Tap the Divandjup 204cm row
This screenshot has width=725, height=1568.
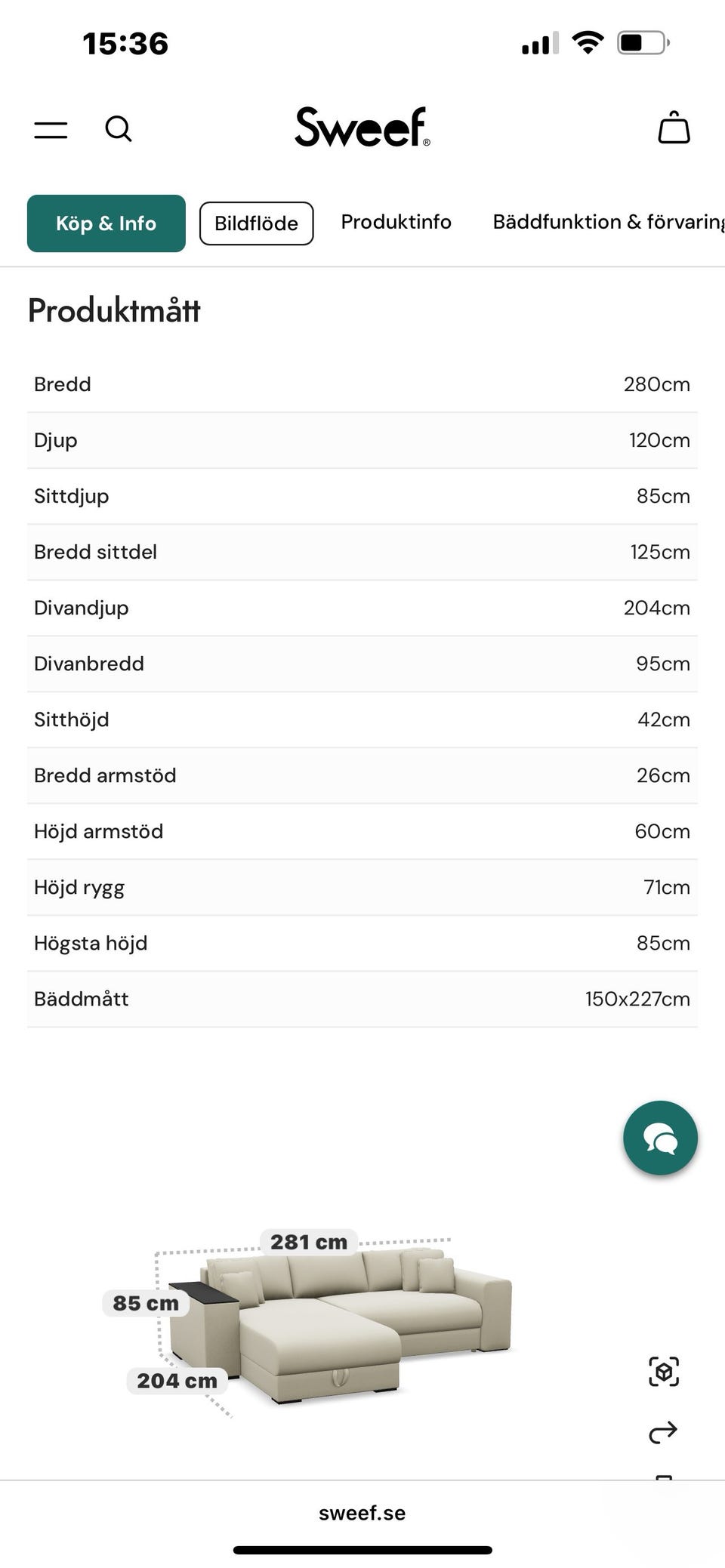[x=362, y=608]
